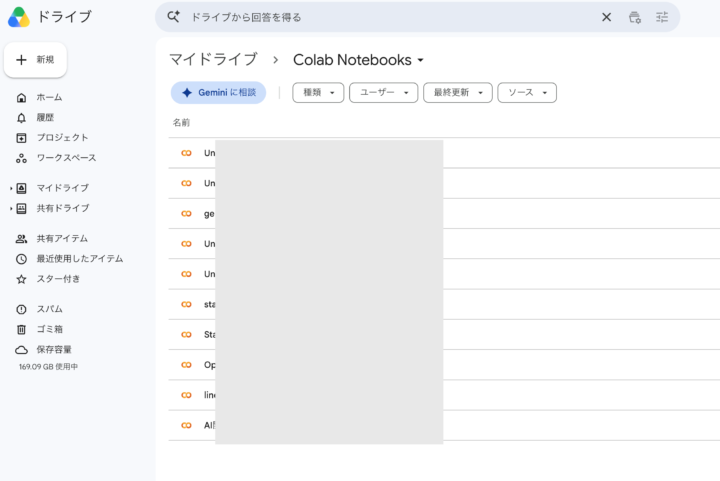Open the search settings icon beside filters

tap(635, 17)
